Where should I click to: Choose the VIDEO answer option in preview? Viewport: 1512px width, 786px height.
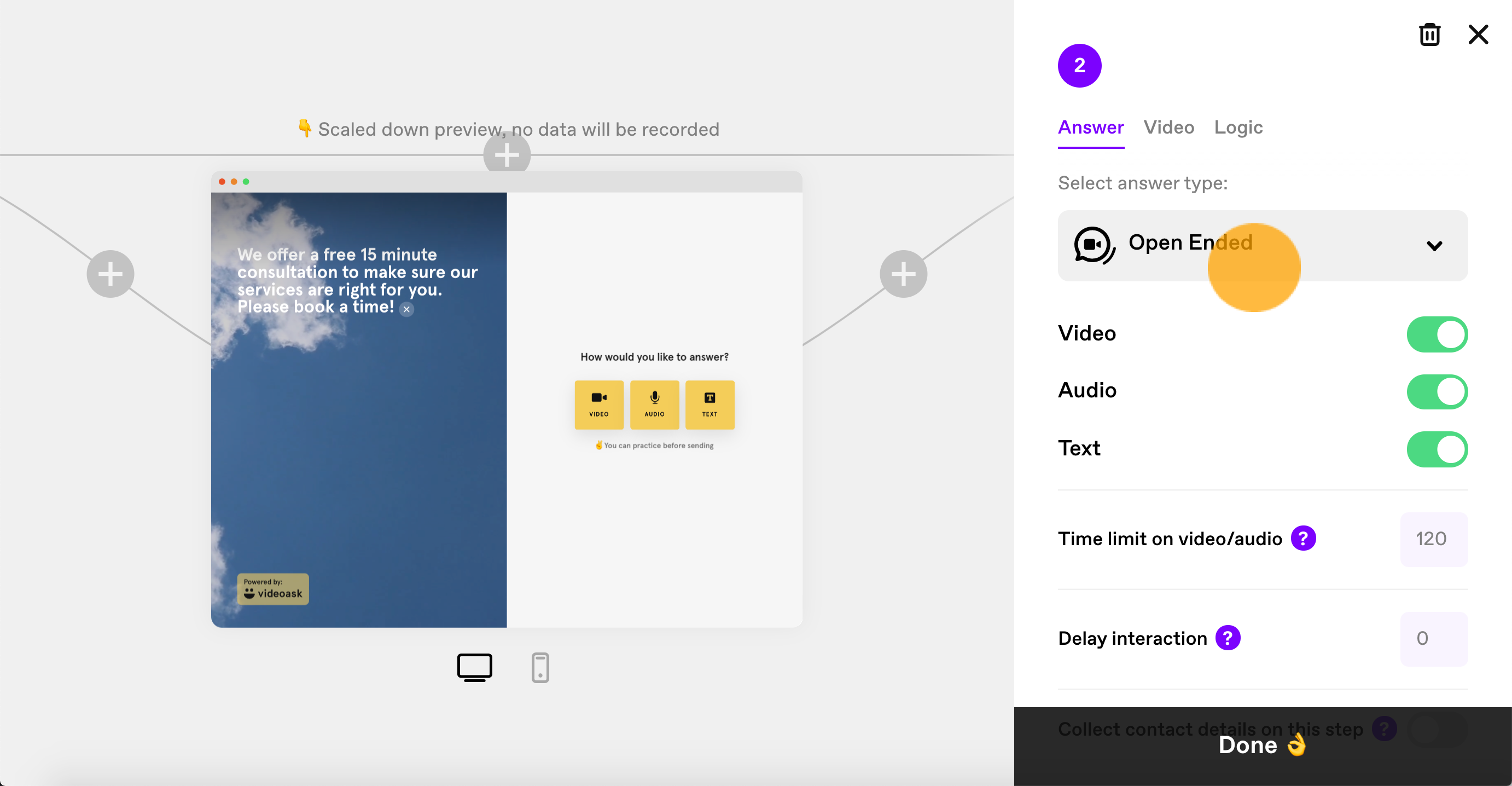point(598,404)
